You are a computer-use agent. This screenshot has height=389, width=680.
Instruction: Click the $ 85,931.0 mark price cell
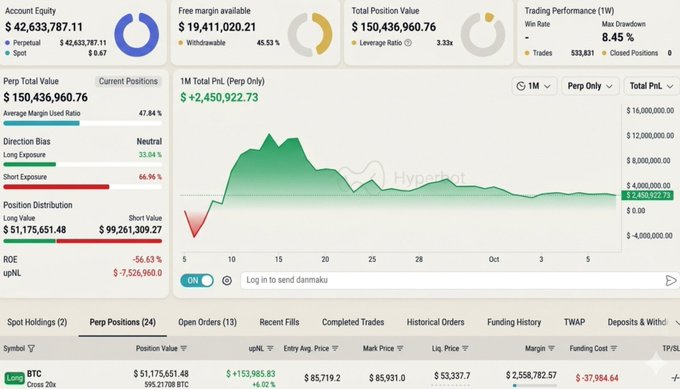coord(387,378)
